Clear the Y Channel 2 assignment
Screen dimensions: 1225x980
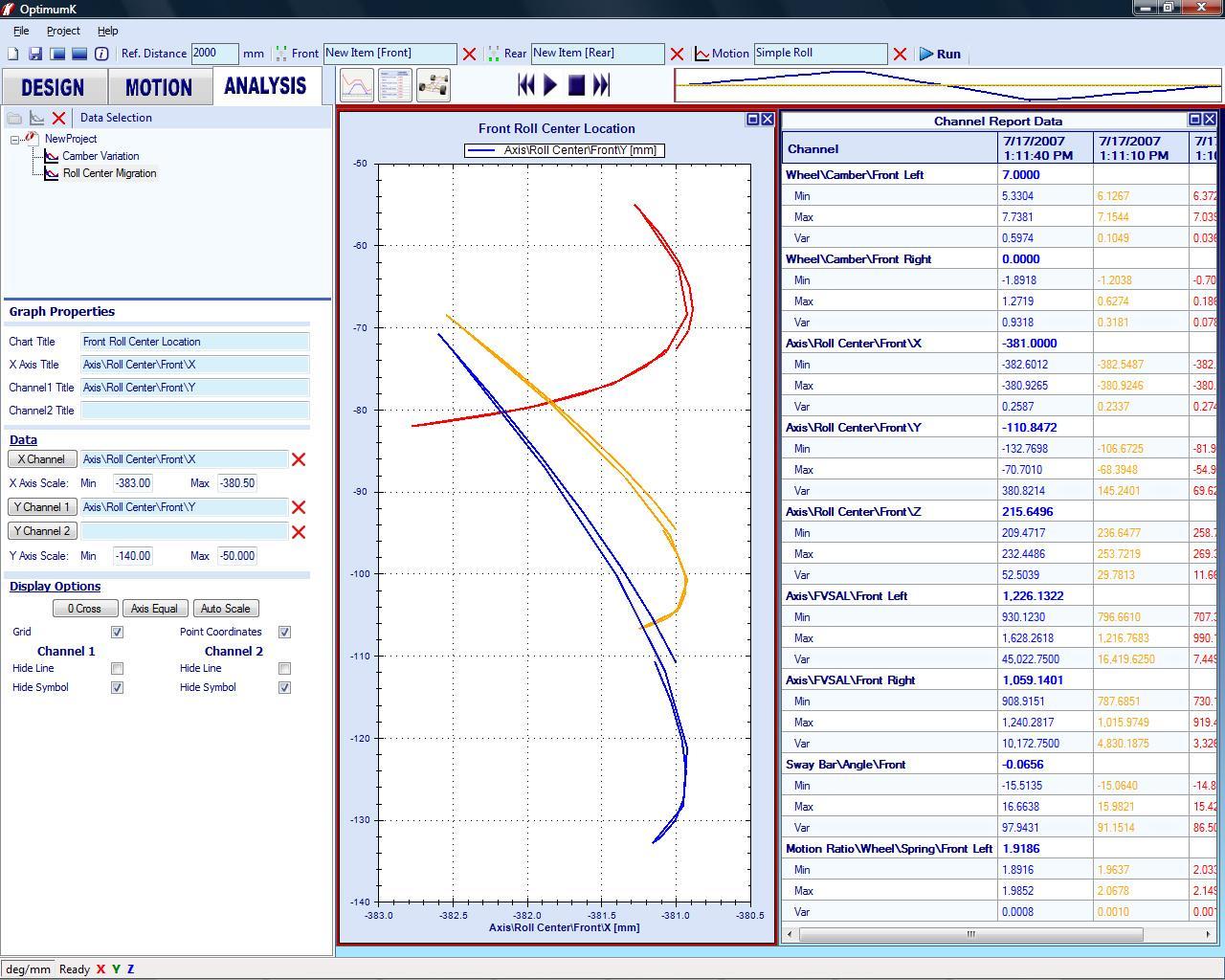coord(299,531)
